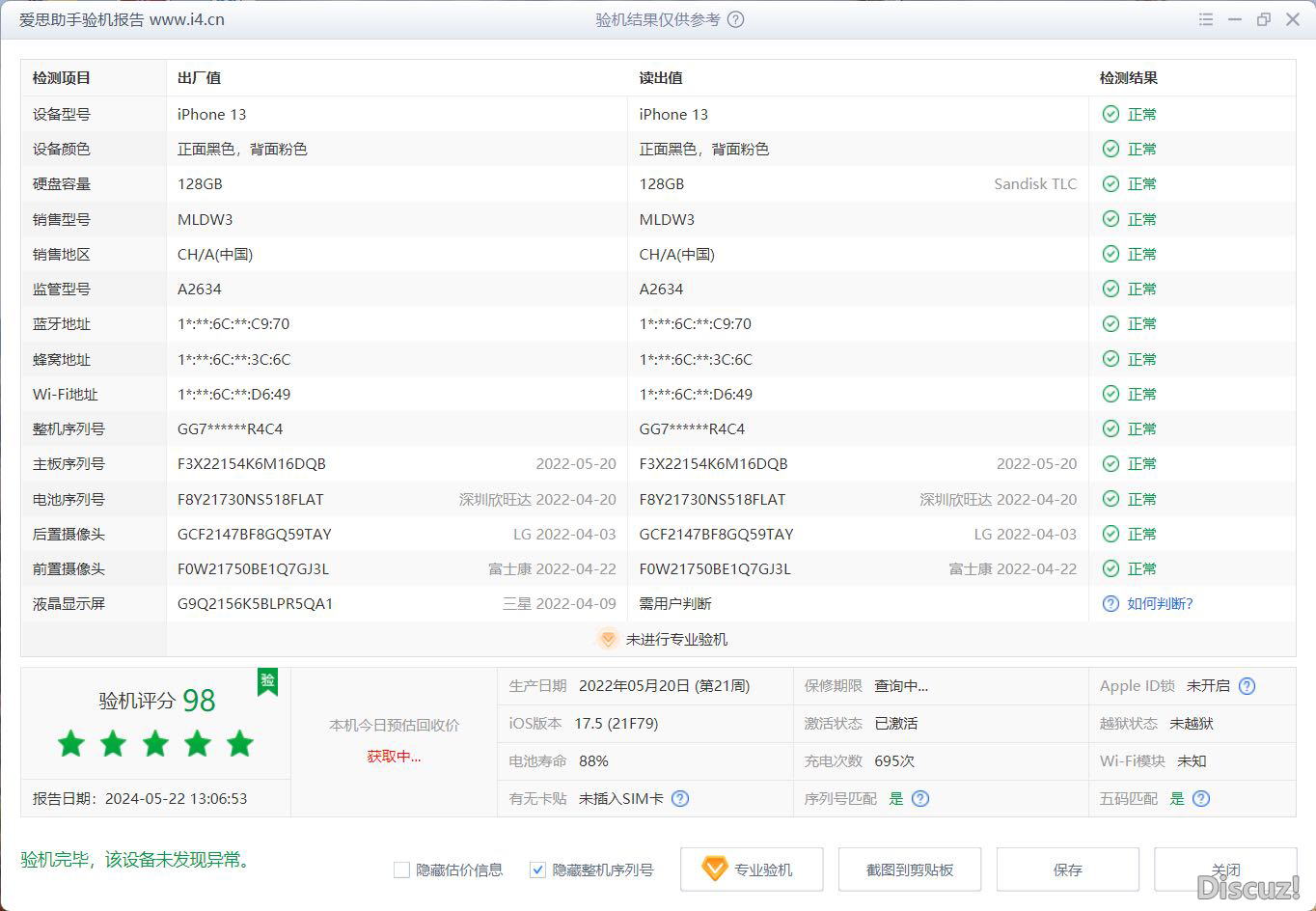
Task: Click the 截图到剪贴板 button
Action: tap(910, 870)
